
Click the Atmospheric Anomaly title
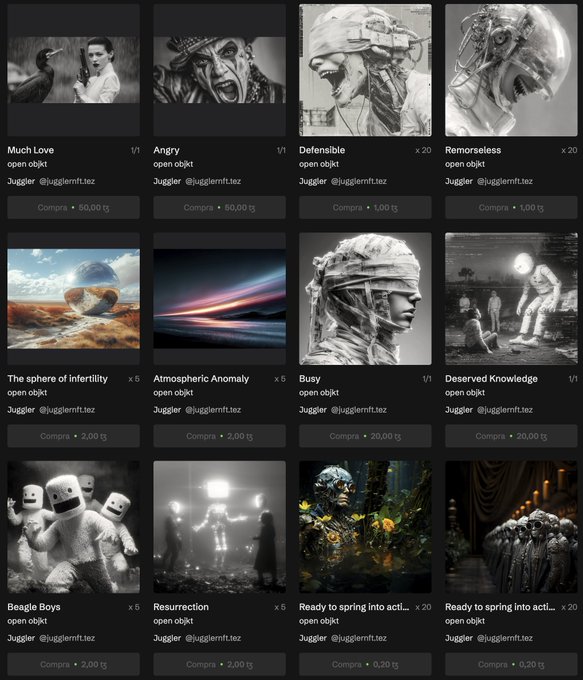[x=201, y=379]
